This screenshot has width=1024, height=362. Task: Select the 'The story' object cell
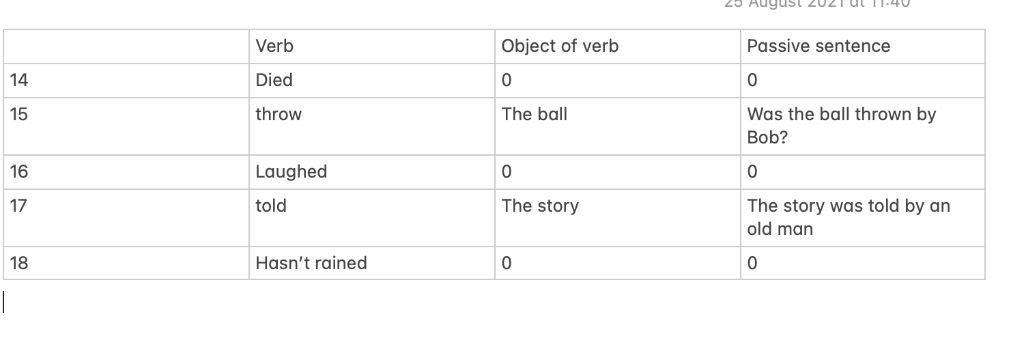[x=618, y=218]
